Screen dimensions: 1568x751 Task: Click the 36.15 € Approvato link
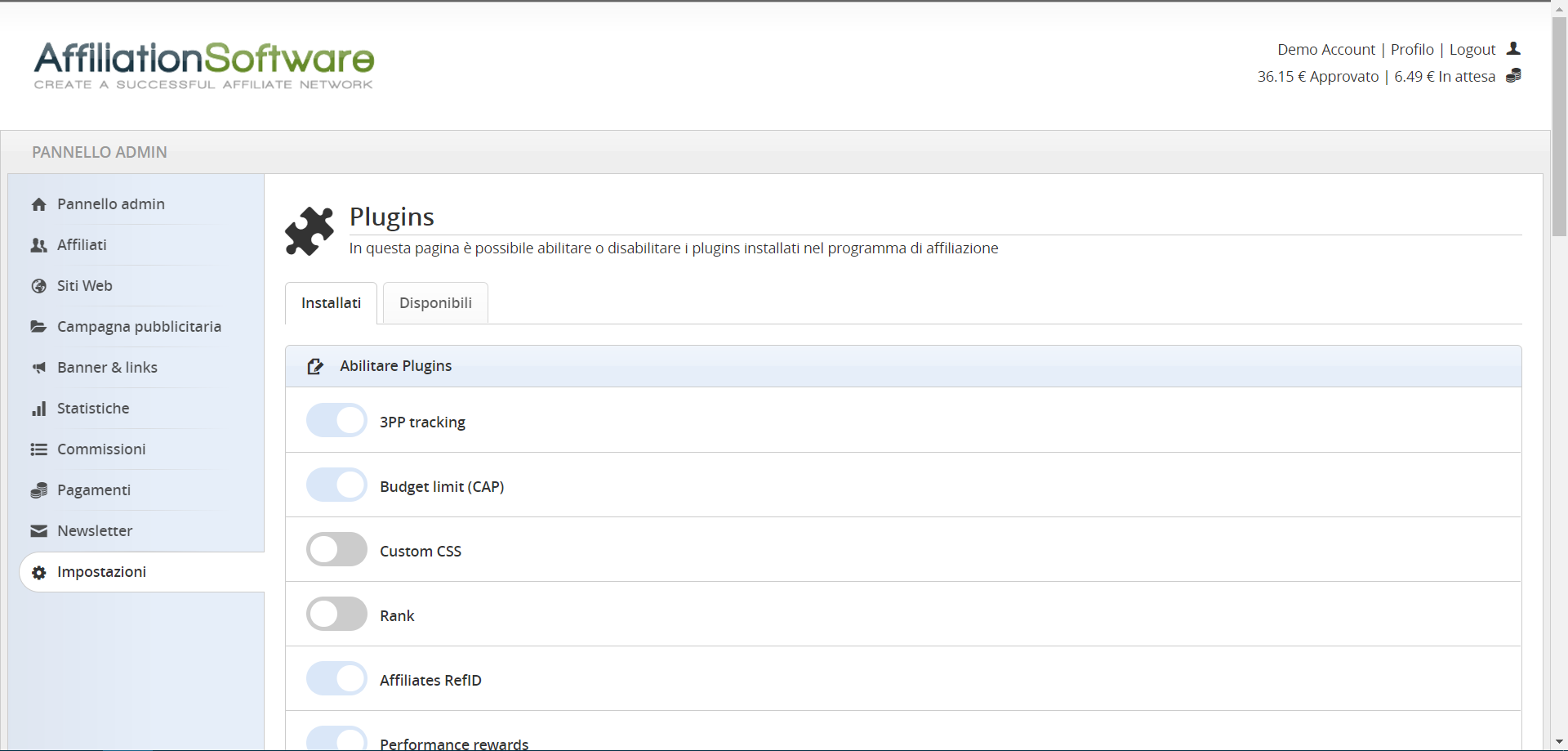coord(1318,77)
